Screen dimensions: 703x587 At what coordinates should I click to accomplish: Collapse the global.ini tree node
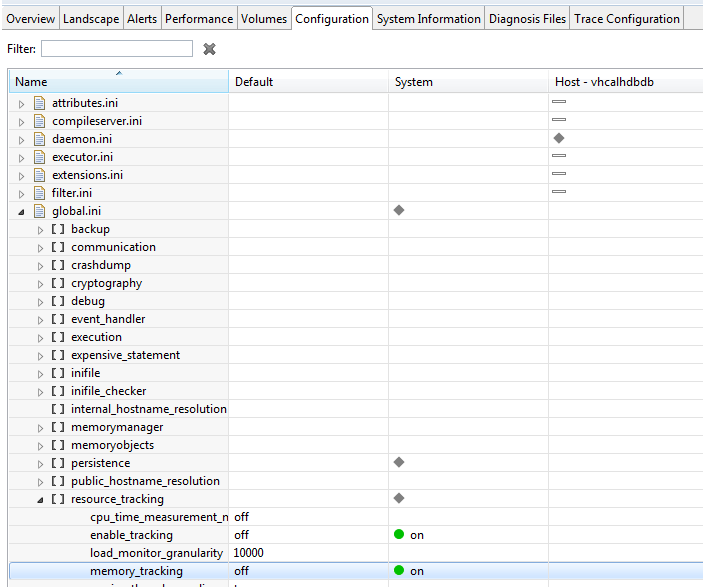click(22, 211)
